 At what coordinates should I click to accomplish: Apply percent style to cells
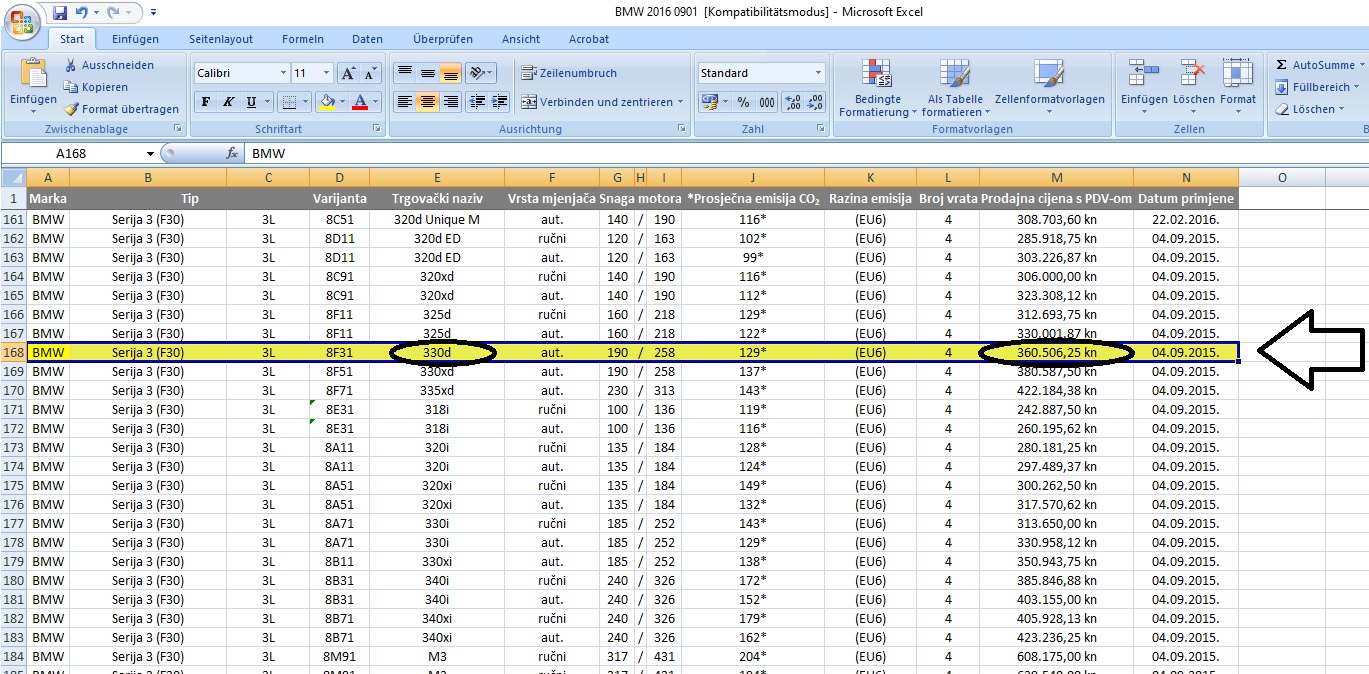(x=743, y=102)
